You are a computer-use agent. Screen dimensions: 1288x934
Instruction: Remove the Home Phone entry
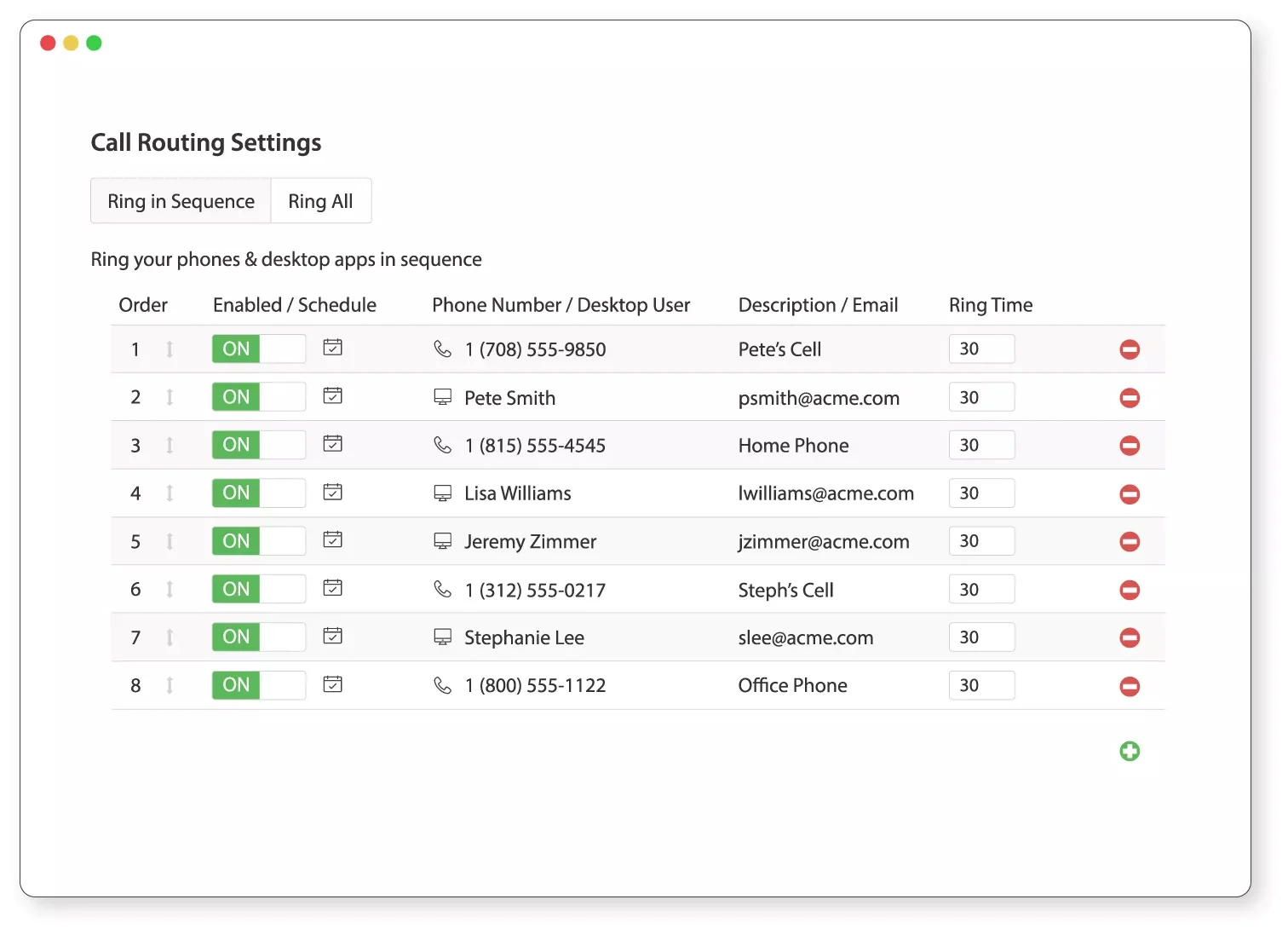pyautogui.click(x=1130, y=446)
